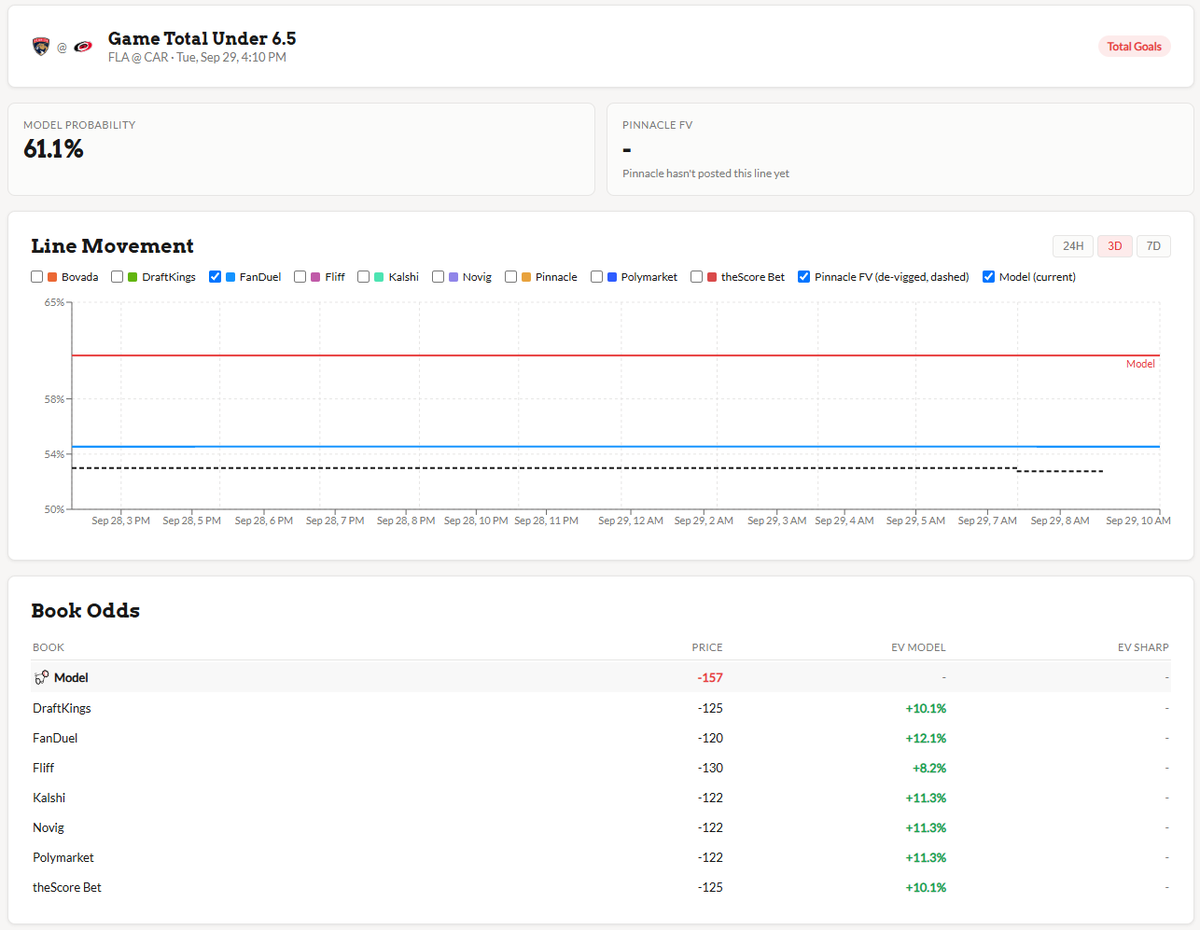Click the FLA @ CAR game date text
1200x930 pixels.
(197, 58)
